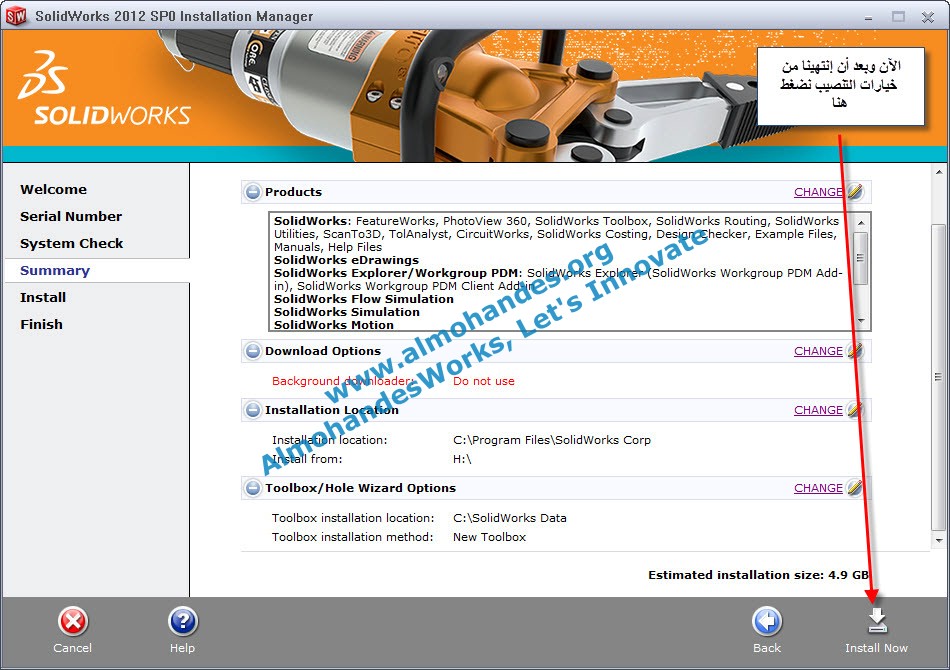Click the Back label
This screenshot has height=670, width=950.
coord(767,648)
